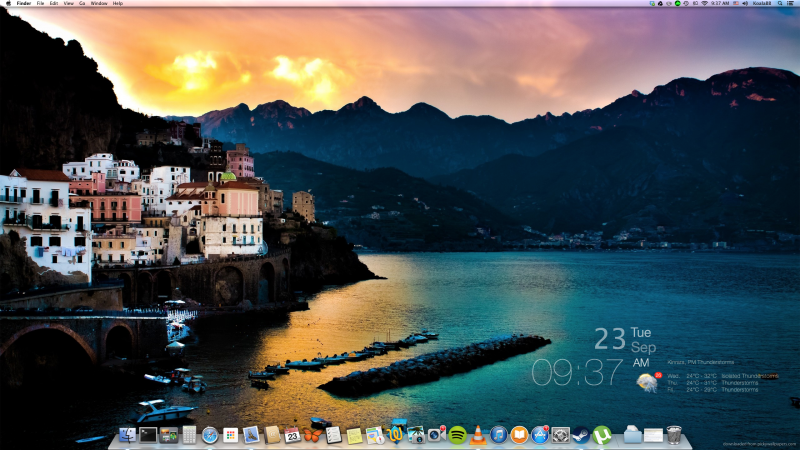Viewport: 800px width, 450px height.
Task: Launch Spotify from the Dock
Action: [x=457, y=435]
